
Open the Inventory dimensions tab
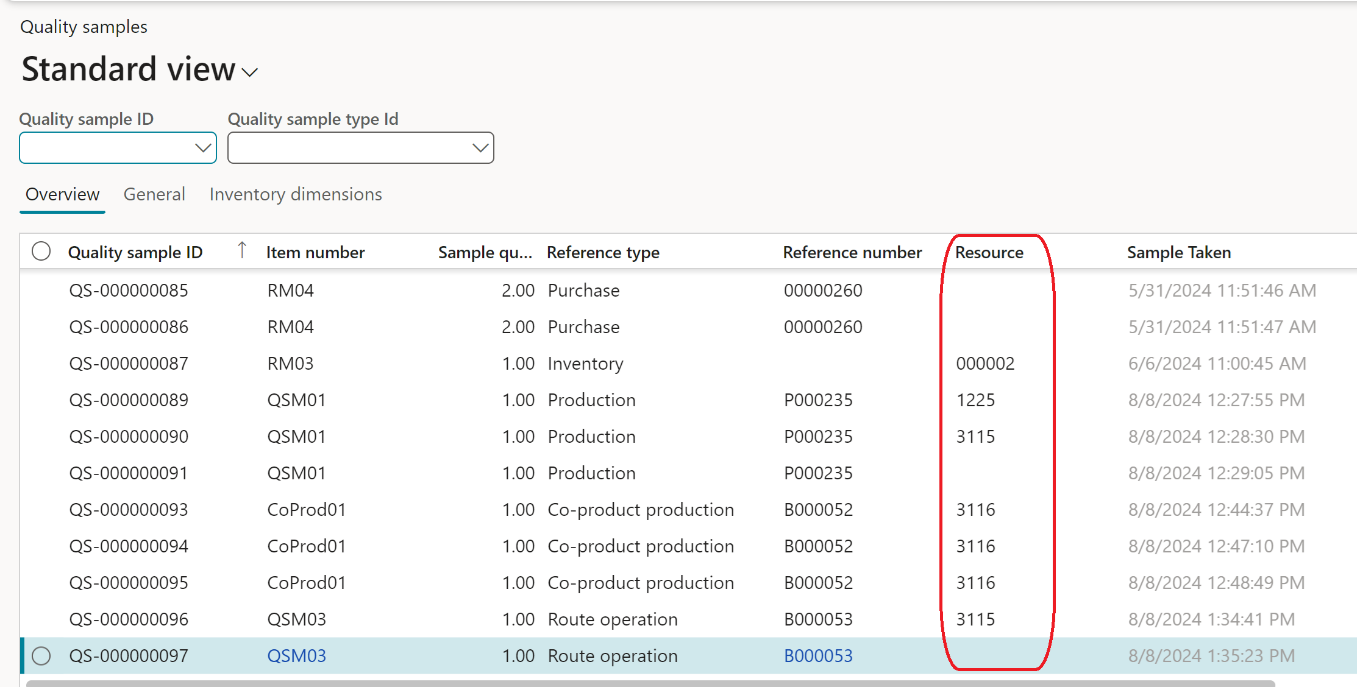click(295, 194)
